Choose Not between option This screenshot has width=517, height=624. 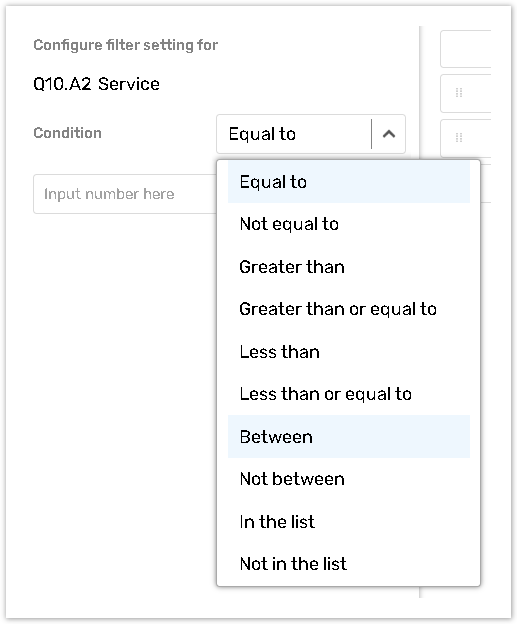point(349,479)
